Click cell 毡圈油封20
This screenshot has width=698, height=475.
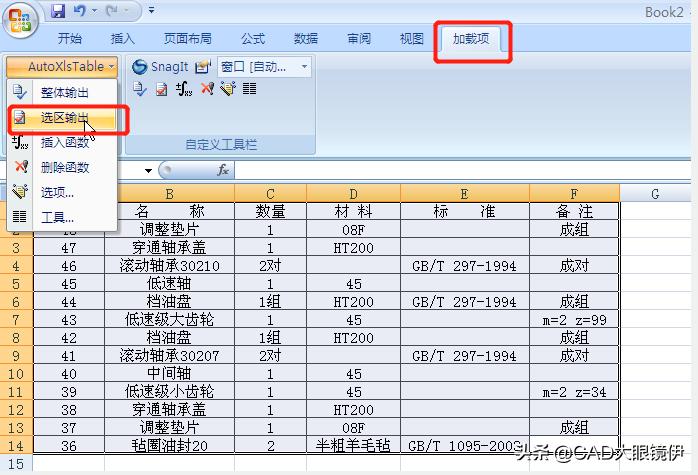169,445
